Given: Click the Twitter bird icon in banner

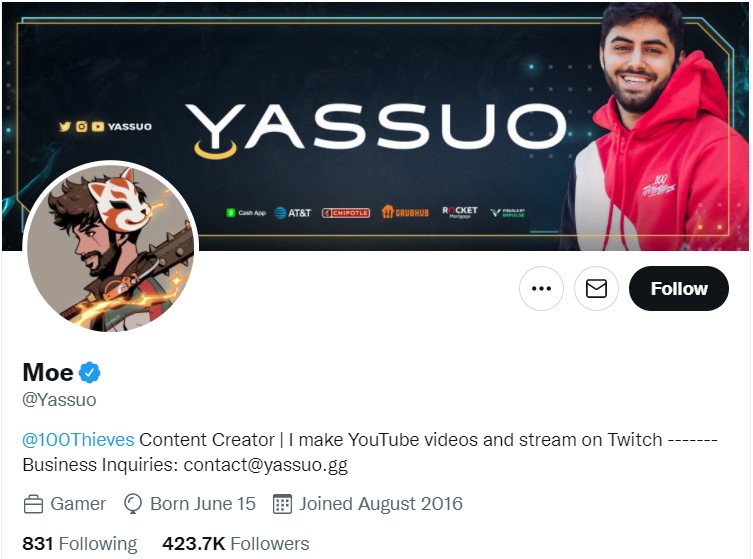Looking at the screenshot, I should click(x=65, y=126).
